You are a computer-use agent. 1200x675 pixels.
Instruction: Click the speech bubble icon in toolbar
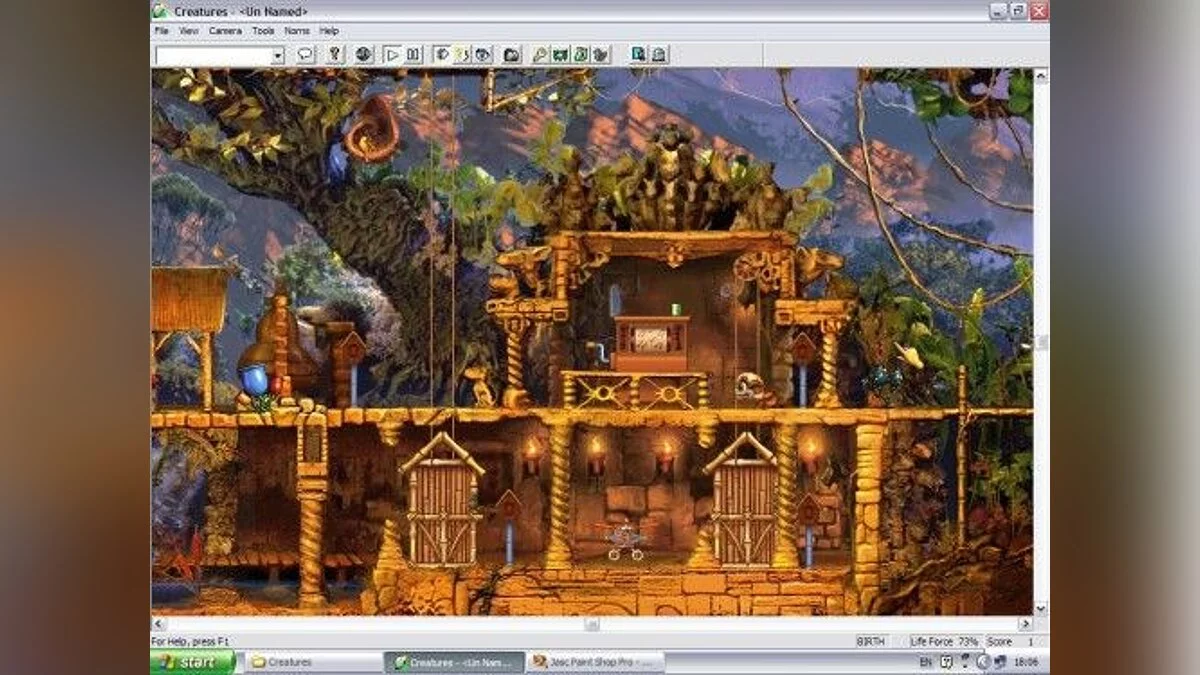(306, 55)
